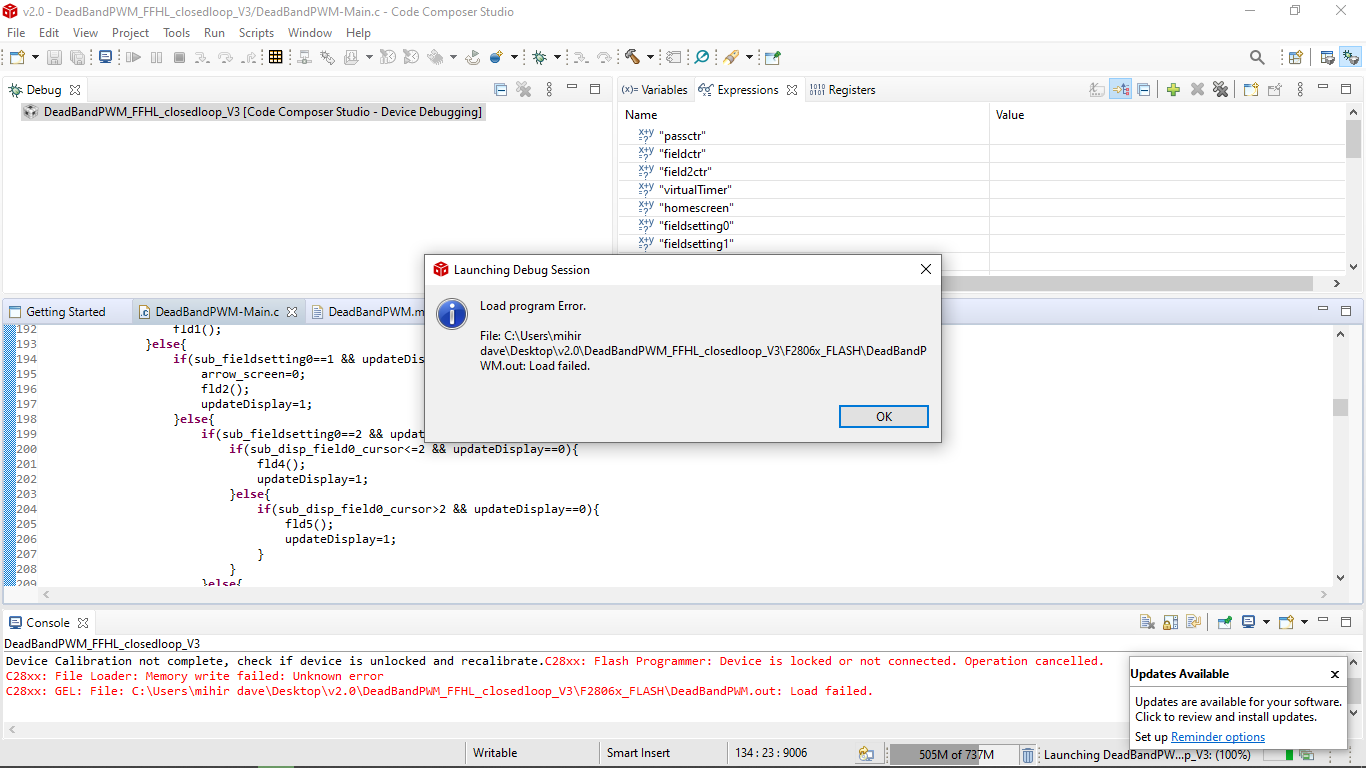The image size is (1366, 768).
Task: Expand the Build hammer dropdown arrow
Action: (650, 58)
